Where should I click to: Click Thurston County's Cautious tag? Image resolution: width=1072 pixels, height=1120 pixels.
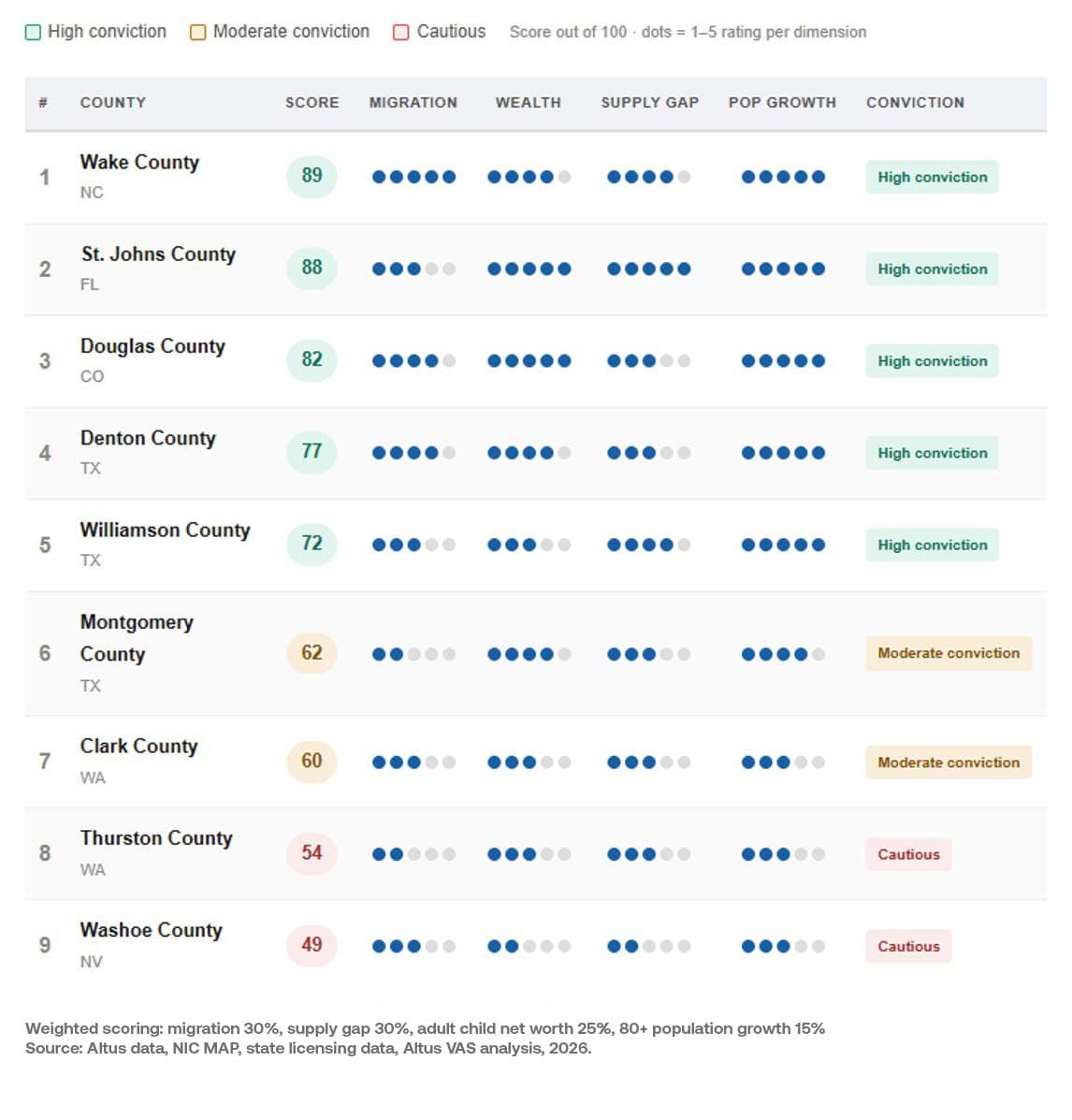[908, 854]
